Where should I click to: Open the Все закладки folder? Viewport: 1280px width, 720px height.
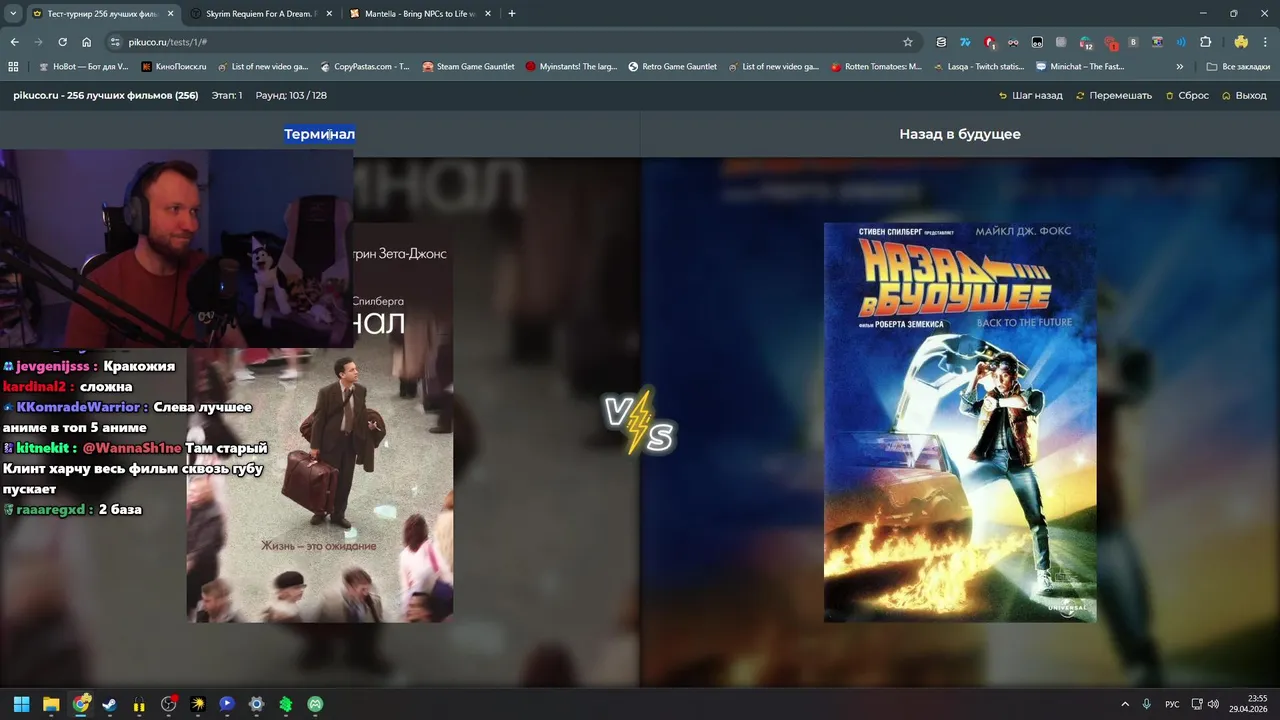coord(1238,67)
